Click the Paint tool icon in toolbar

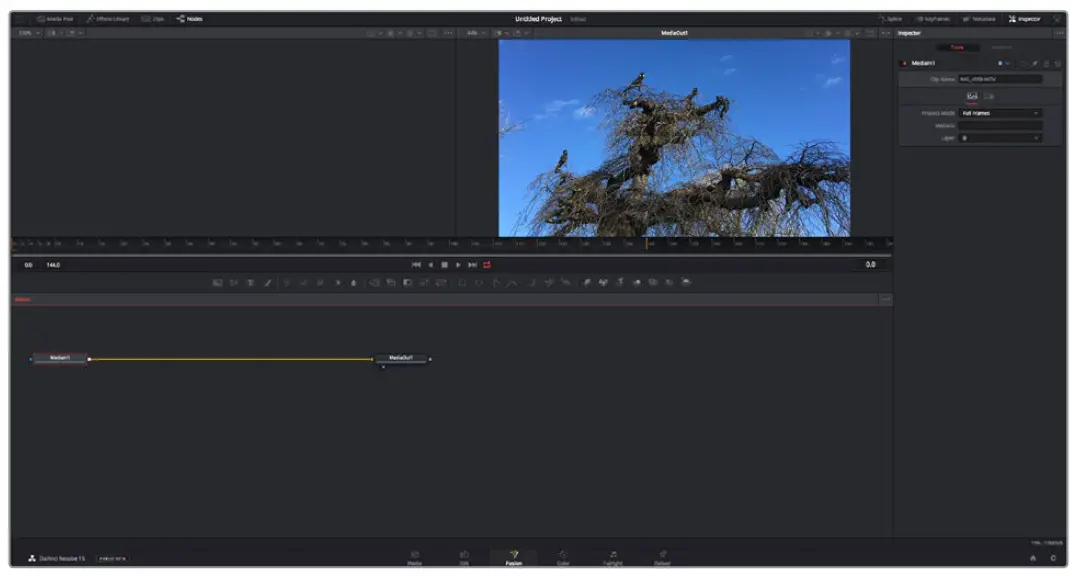click(x=268, y=283)
